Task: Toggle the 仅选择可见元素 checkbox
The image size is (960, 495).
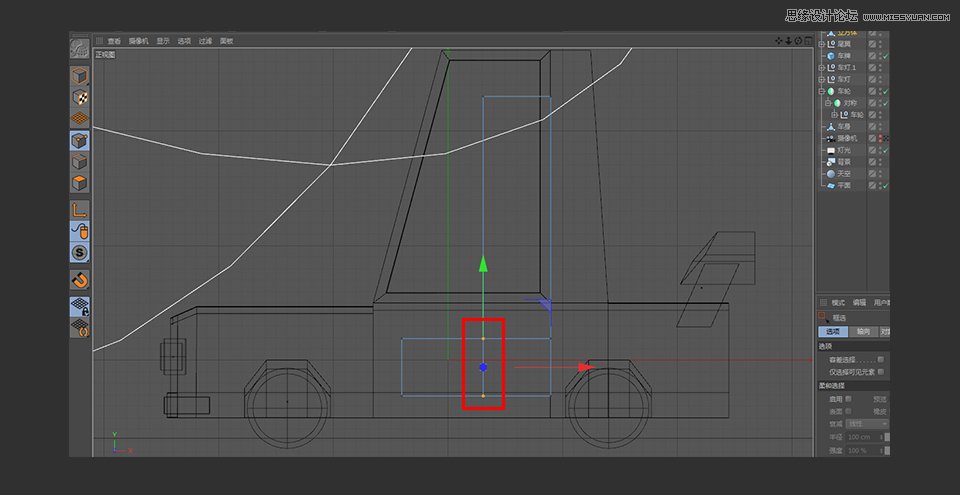Action: point(880,372)
